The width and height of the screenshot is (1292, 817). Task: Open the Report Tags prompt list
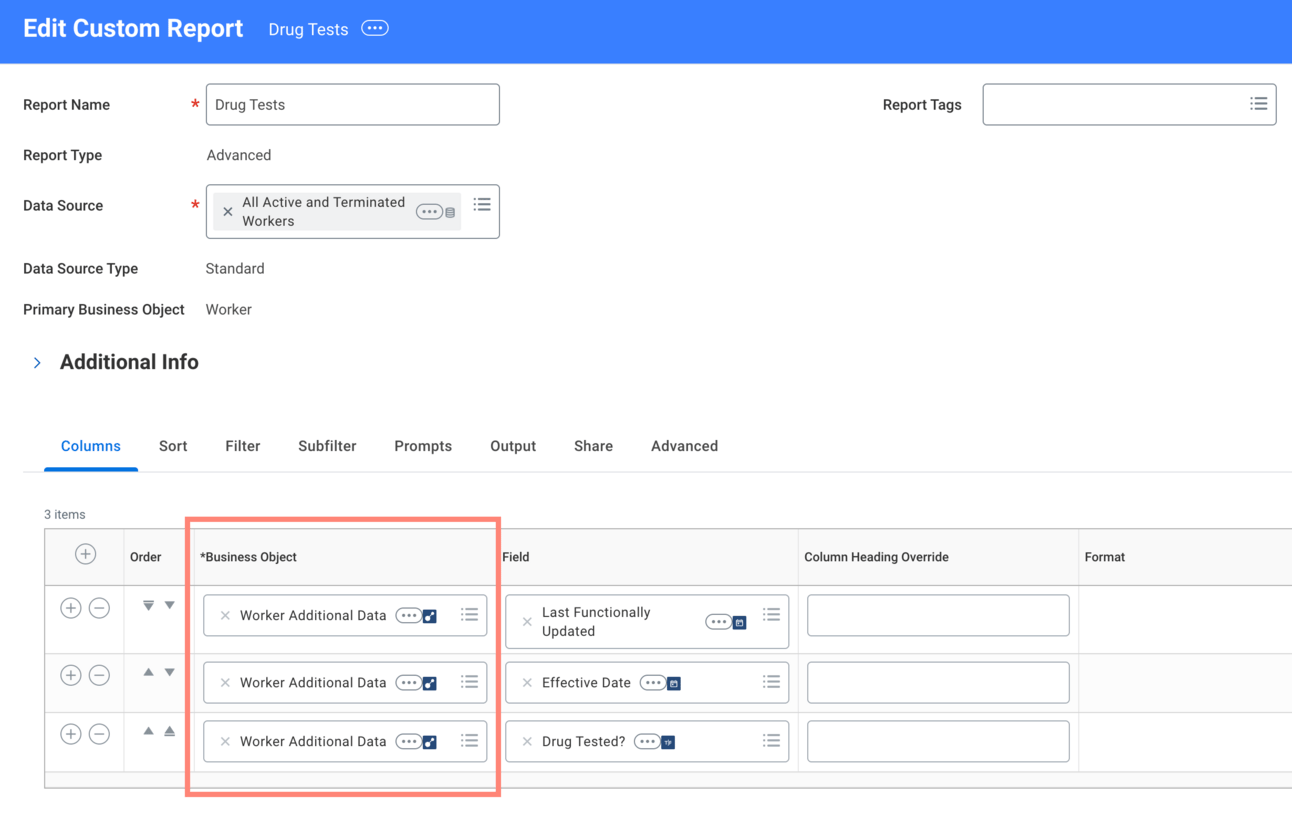1258,104
